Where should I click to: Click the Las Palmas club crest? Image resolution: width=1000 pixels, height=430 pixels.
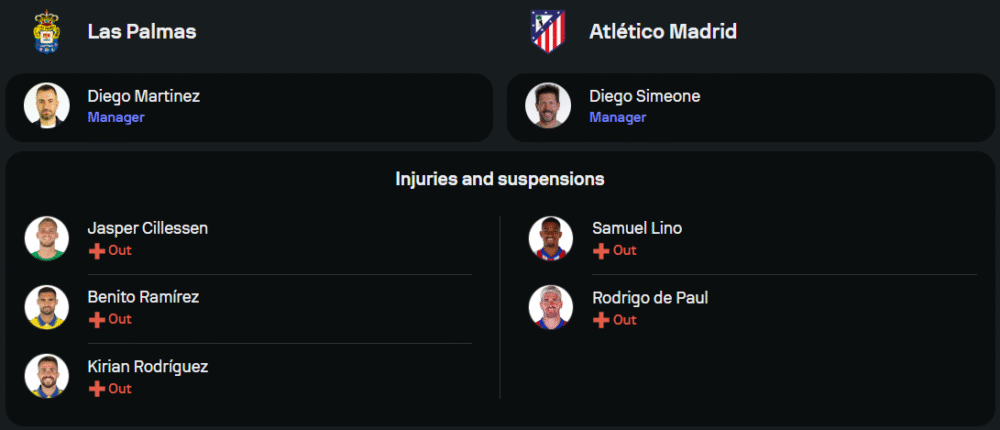coord(47,32)
